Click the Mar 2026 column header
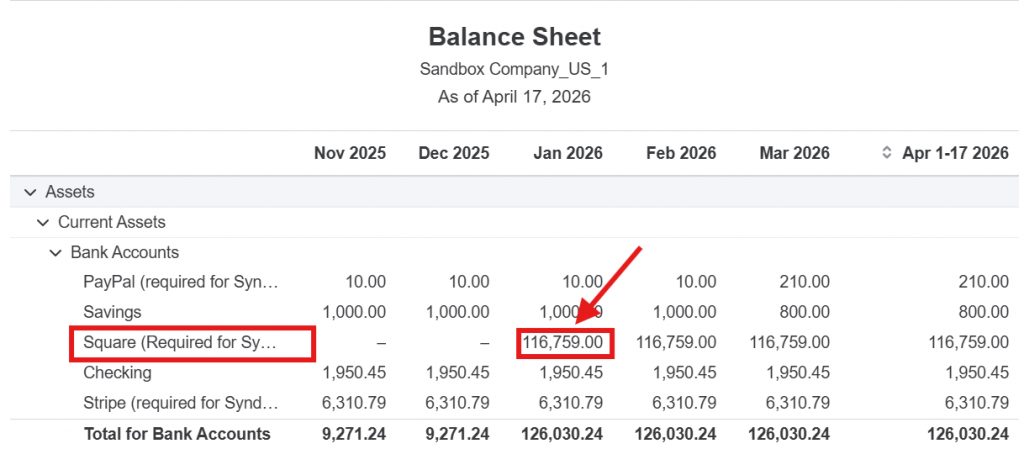 793,154
